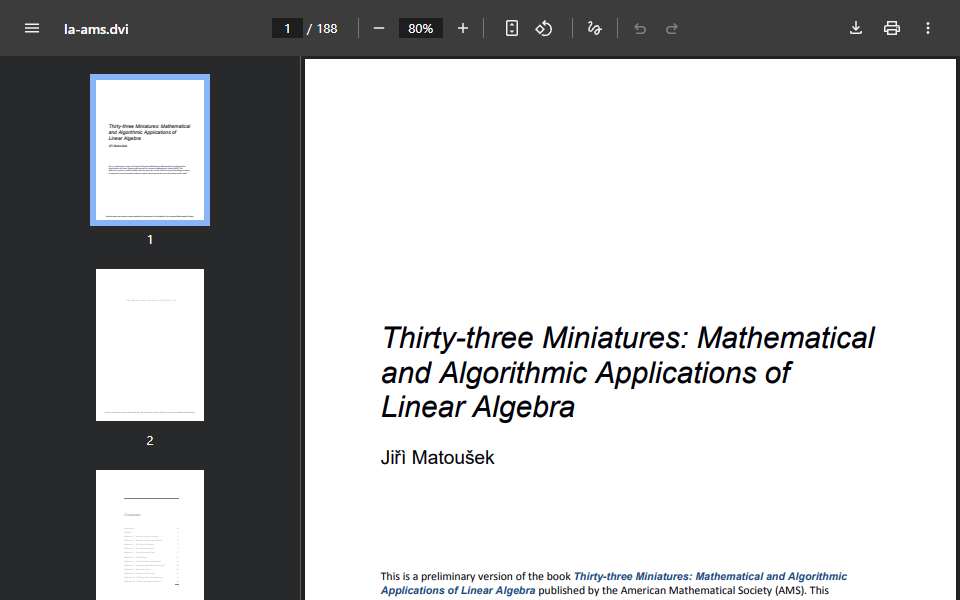960x600 pixels.
Task: Click the page number input field
Action: coord(287,28)
